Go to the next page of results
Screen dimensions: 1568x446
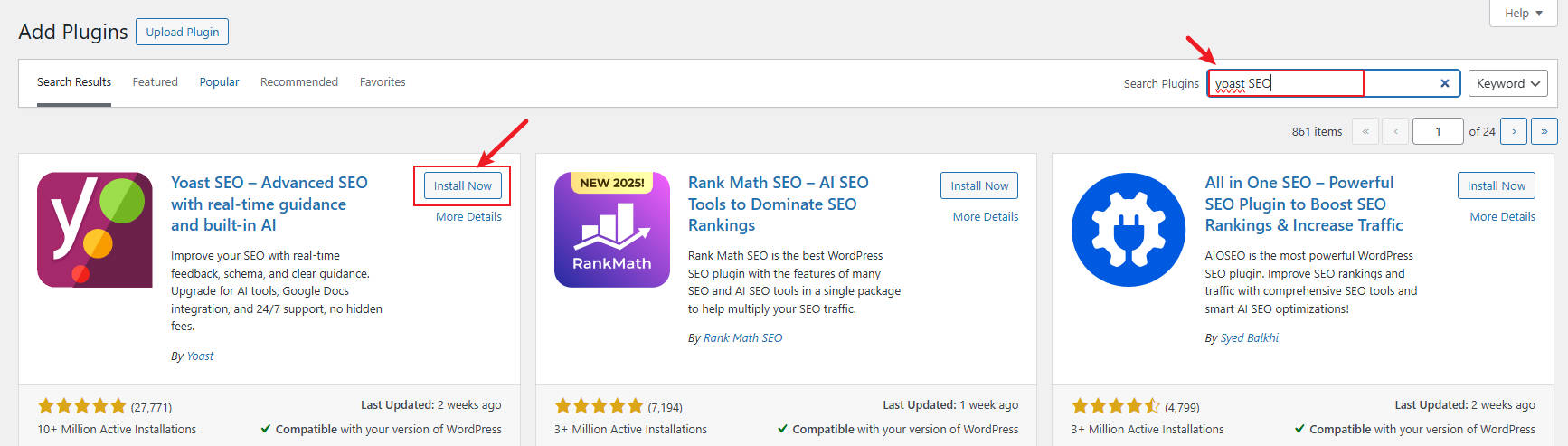point(1514,131)
